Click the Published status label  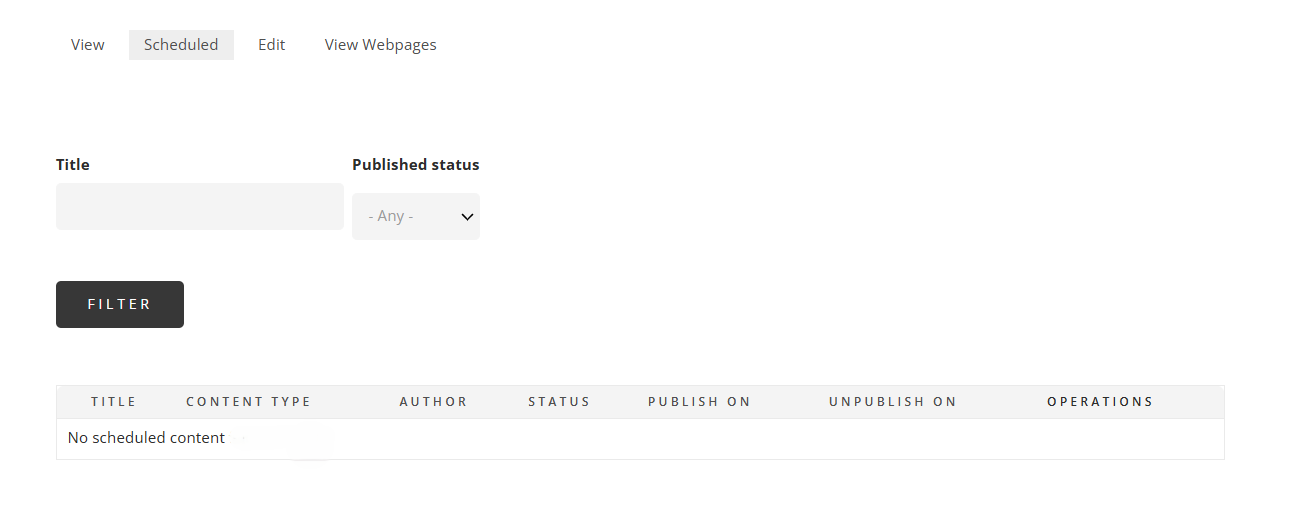click(x=416, y=165)
